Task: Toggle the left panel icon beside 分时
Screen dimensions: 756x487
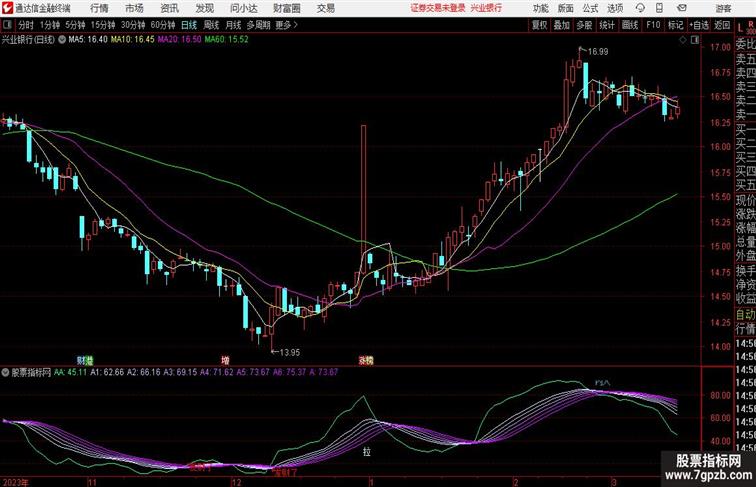Action: tap(7, 25)
